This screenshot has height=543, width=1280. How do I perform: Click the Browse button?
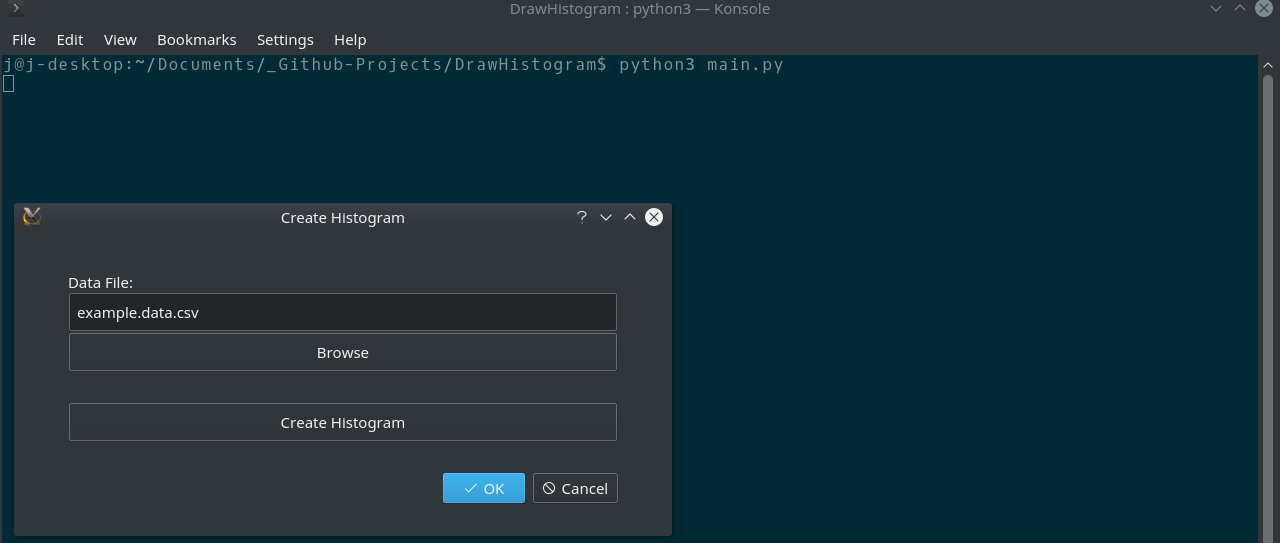tap(343, 352)
